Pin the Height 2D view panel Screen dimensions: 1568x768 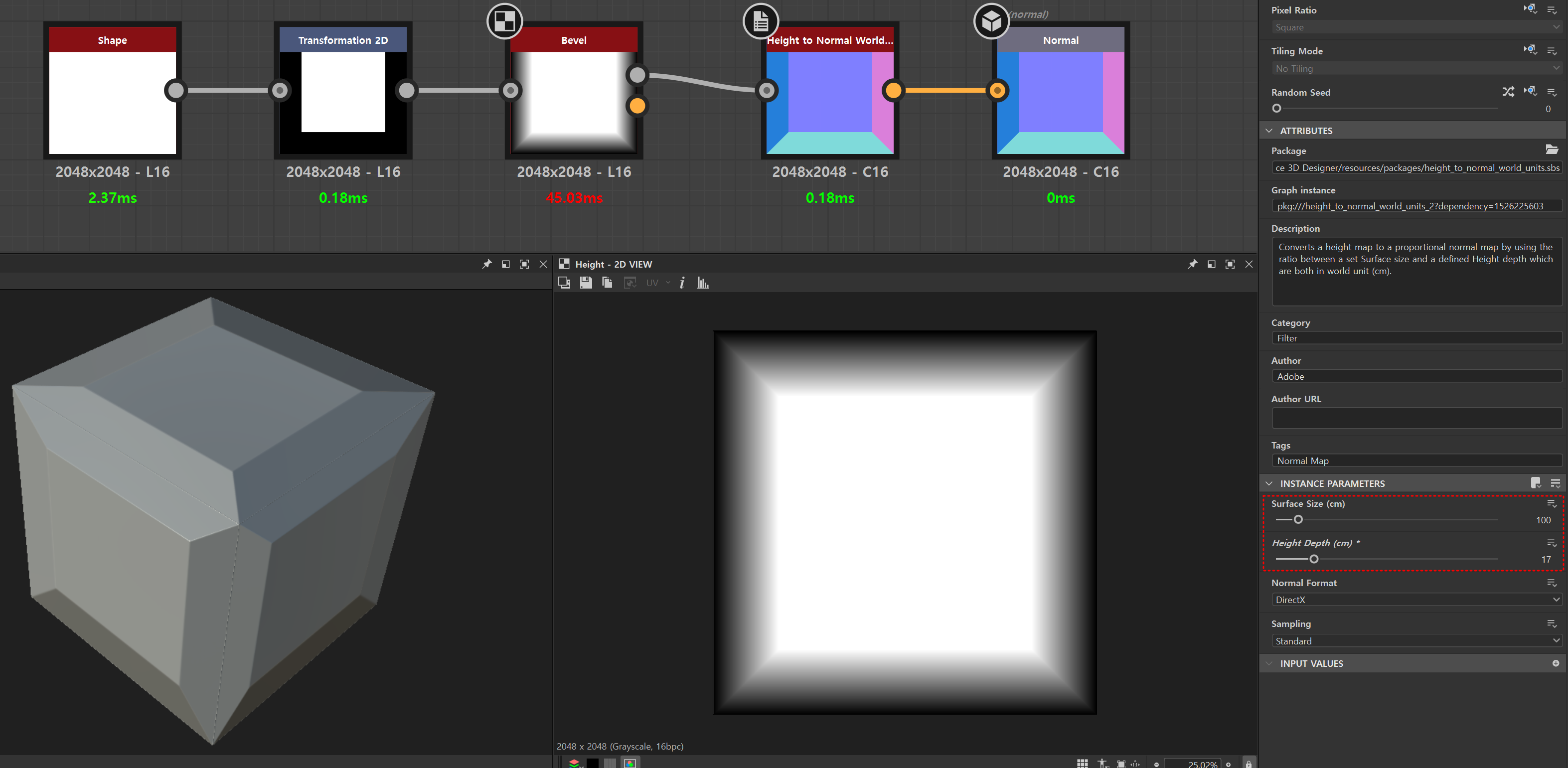[x=1192, y=264]
